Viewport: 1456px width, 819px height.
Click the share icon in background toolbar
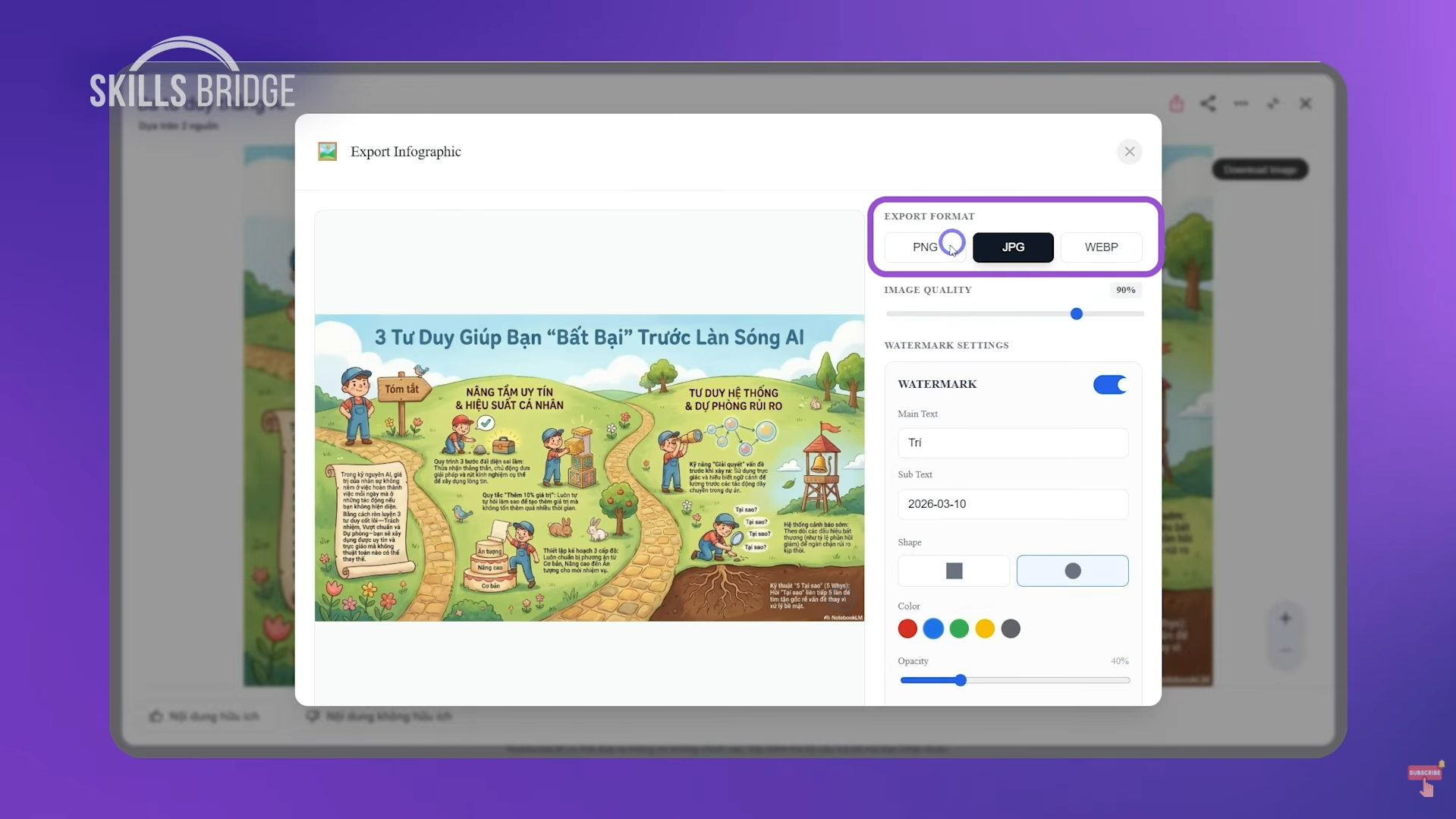tap(1208, 103)
